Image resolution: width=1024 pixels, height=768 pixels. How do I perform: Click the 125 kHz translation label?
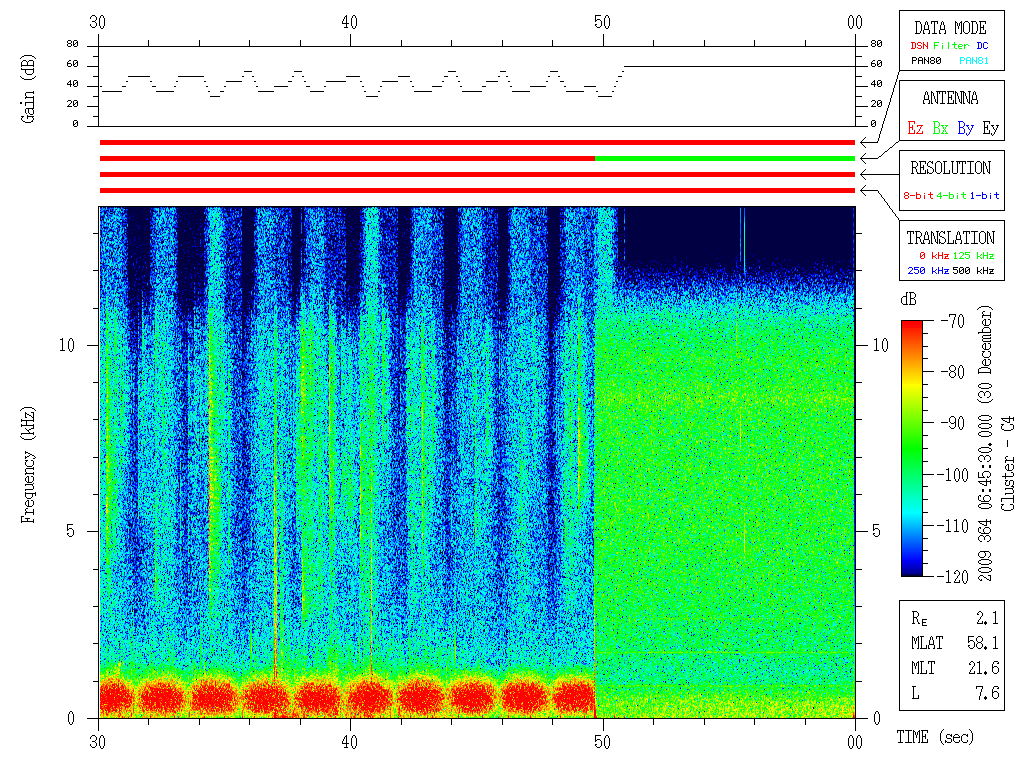coord(973,255)
